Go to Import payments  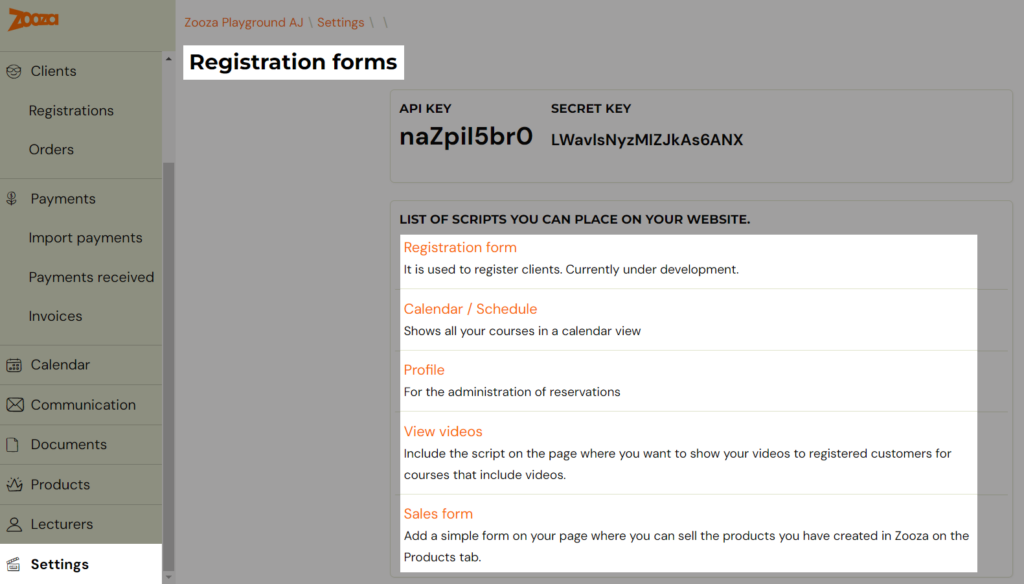(86, 238)
